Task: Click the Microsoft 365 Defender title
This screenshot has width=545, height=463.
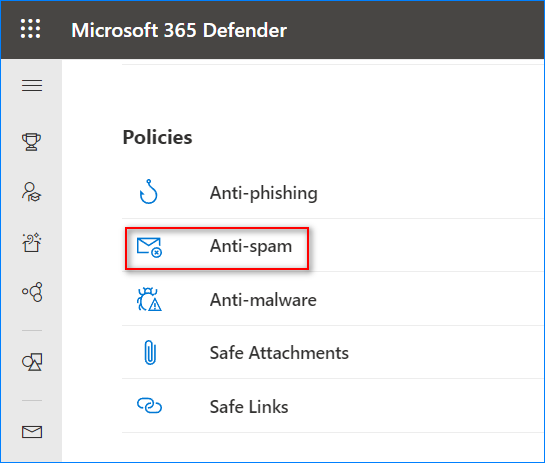Action: [x=179, y=30]
